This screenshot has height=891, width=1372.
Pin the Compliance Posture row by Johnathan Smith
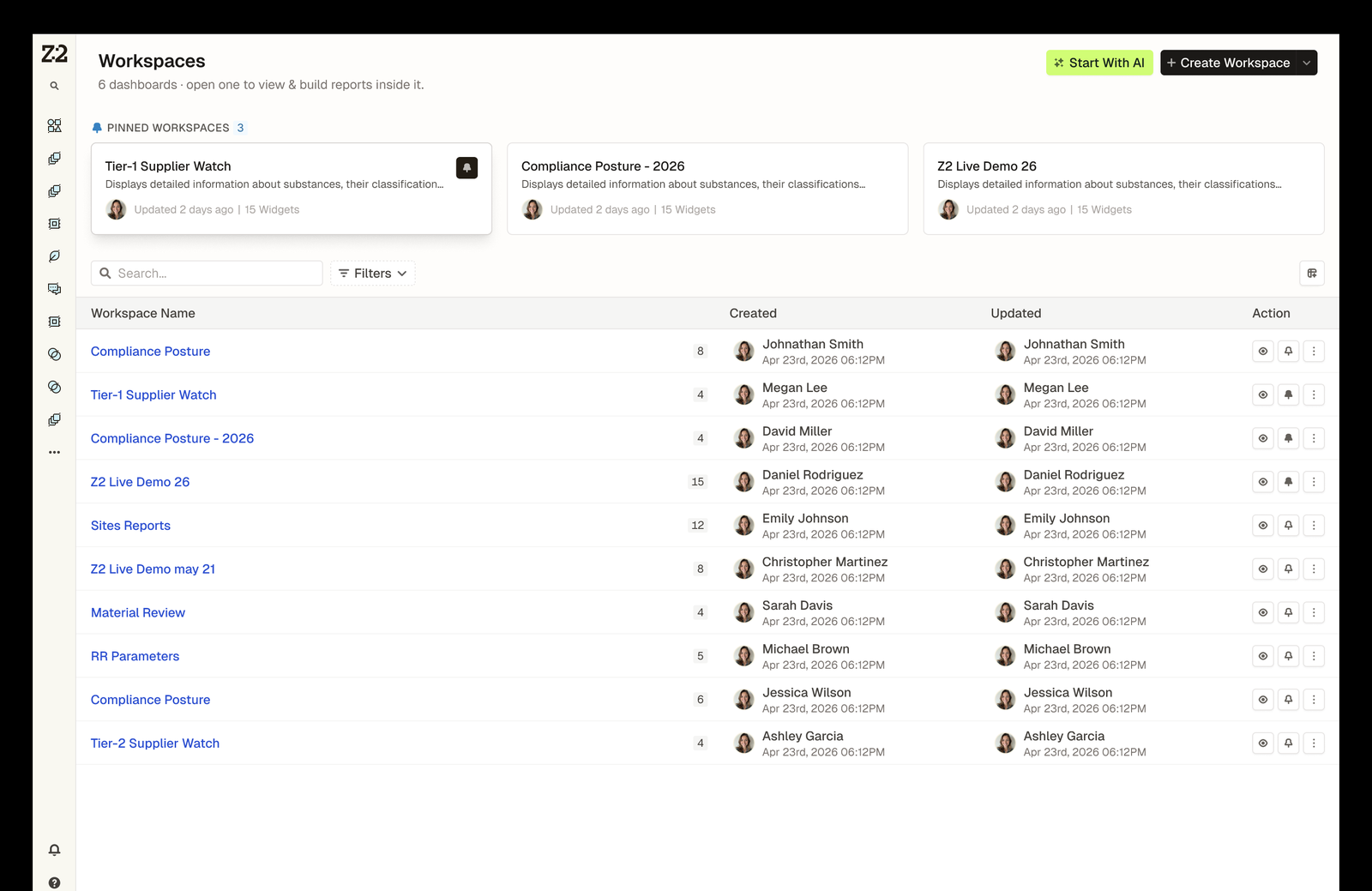click(1288, 352)
